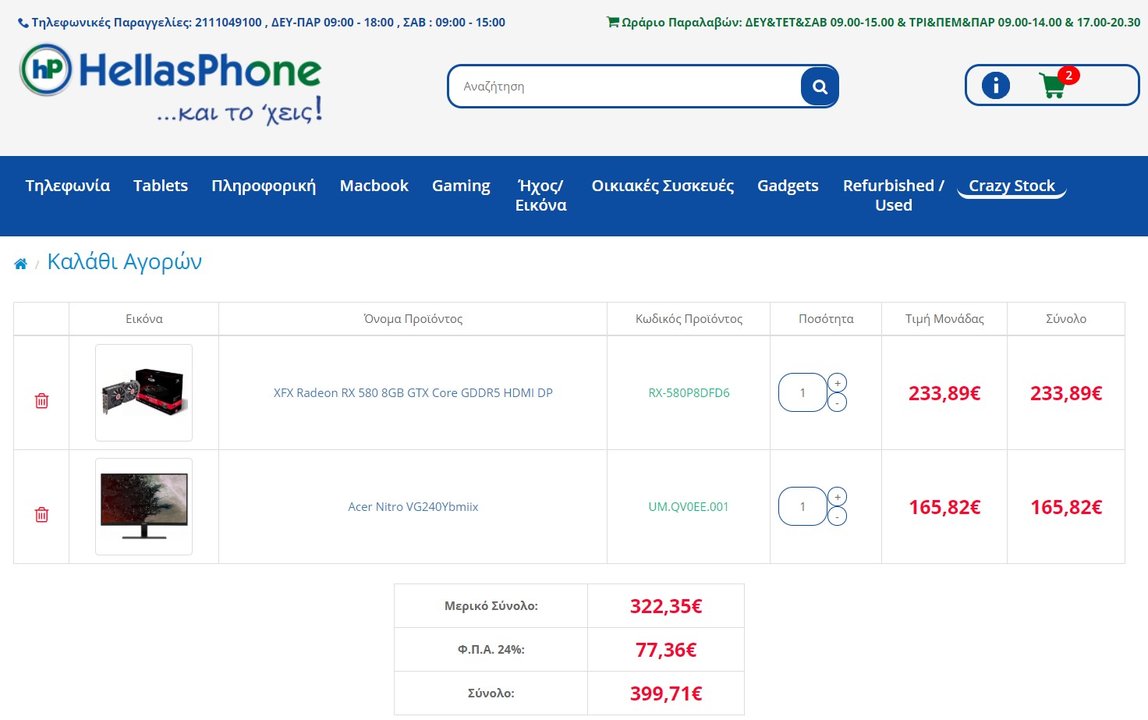Click the Εικόνα column header
Viewport: 1148px width, 720px height.
click(x=144, y=319)
